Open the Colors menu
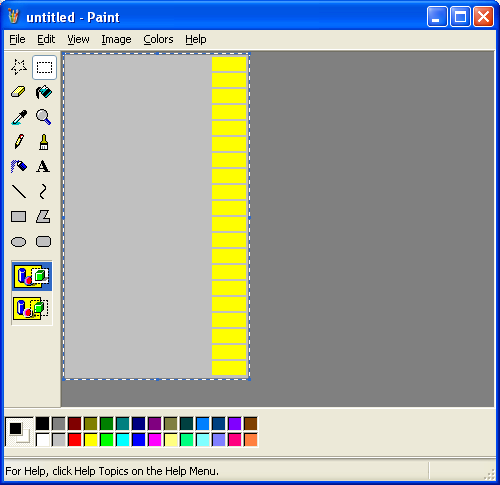The image size is (500, 485). (158, 39)
